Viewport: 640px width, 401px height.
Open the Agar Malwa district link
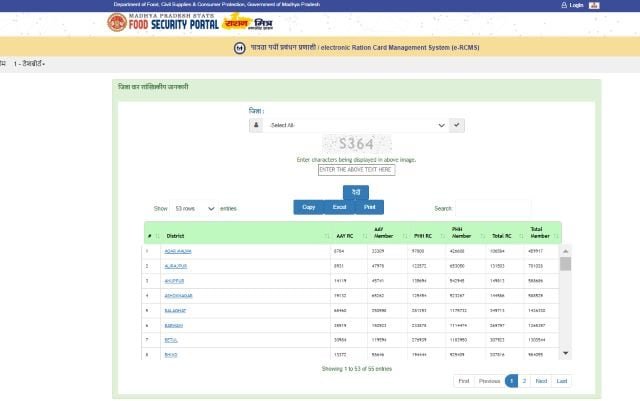click(x=178, y=252)
